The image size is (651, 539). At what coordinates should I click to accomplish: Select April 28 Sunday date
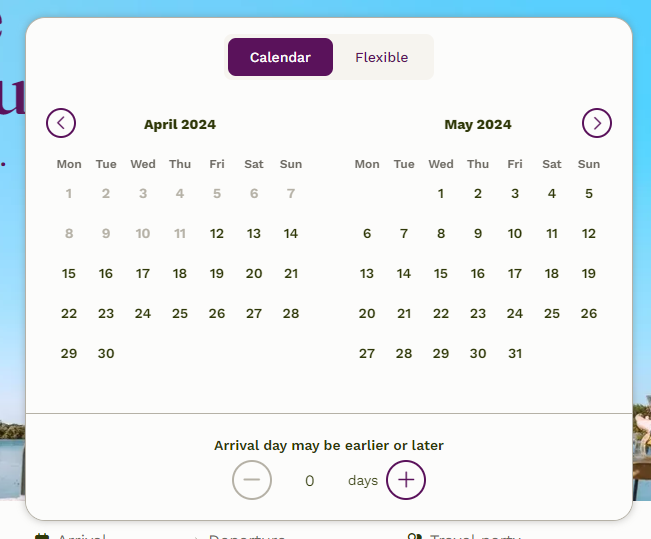pos(291,314)
